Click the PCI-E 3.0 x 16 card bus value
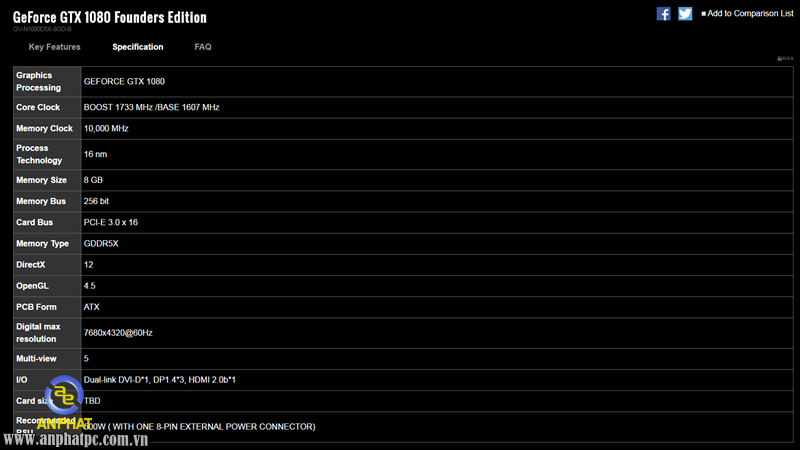The image size is (800, 450). 111,222
